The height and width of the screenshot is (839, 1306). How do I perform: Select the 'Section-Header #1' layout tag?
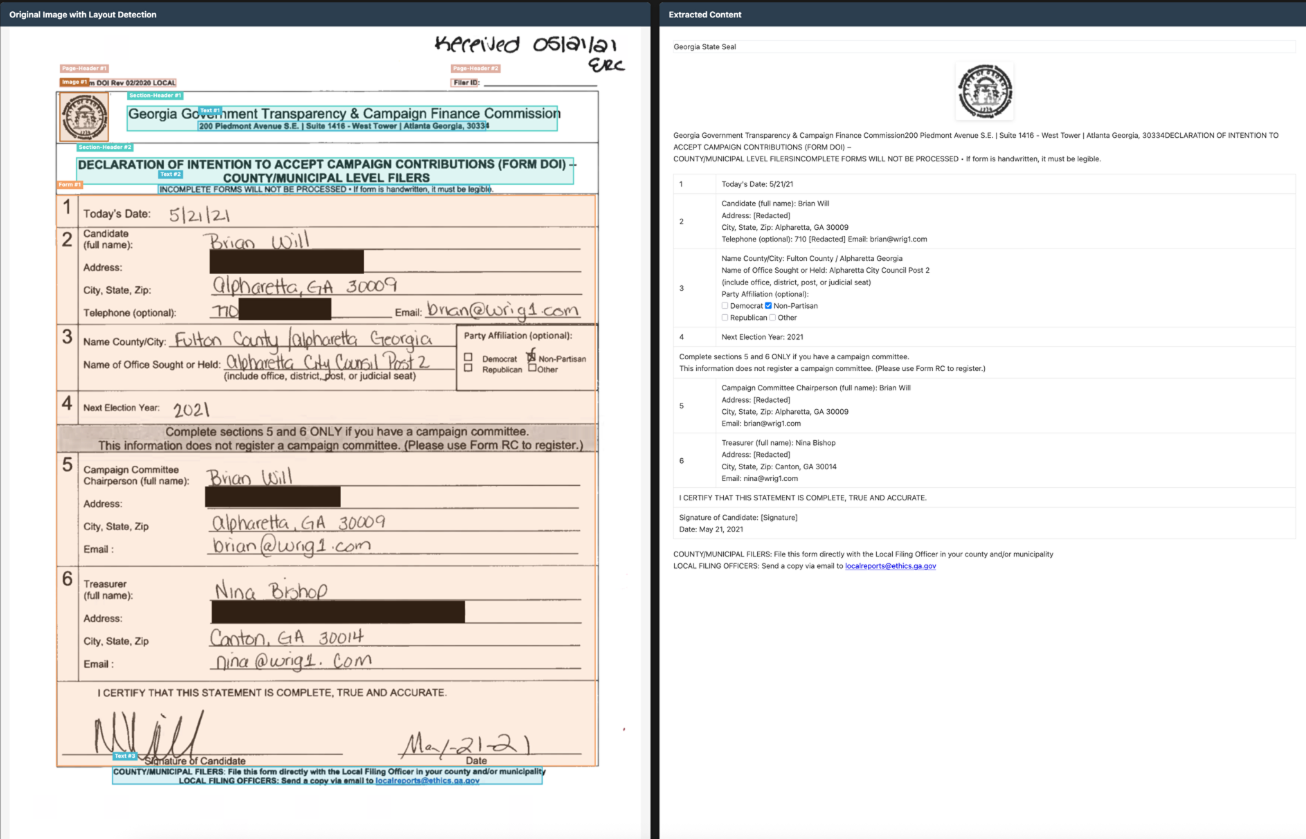(x=156, y=95)
